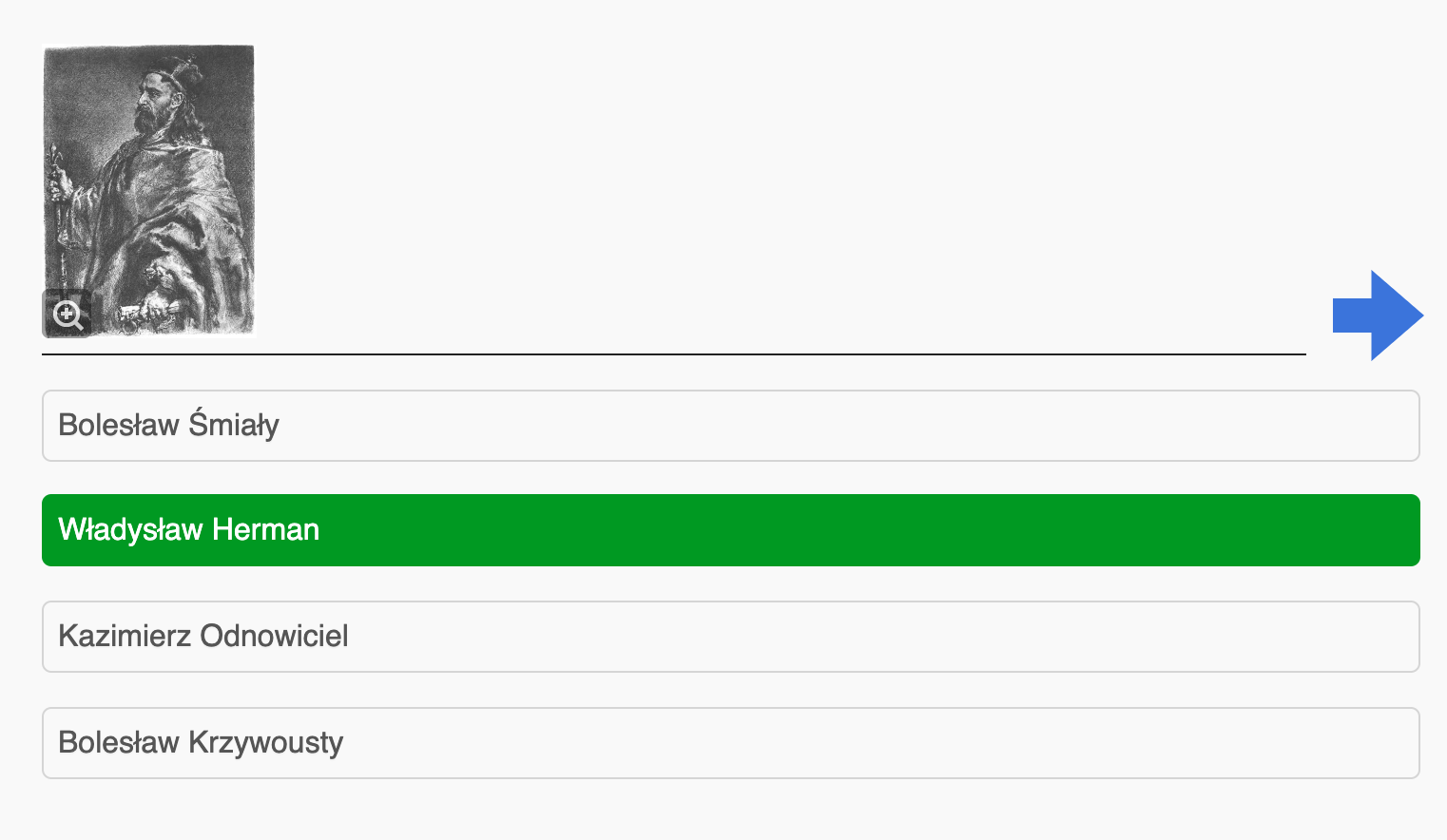Screen dimensions: 1447x840
Task: Open the engraved monarch portrait thumbnail
Action: pyautogui.click(x=149, y=191)
